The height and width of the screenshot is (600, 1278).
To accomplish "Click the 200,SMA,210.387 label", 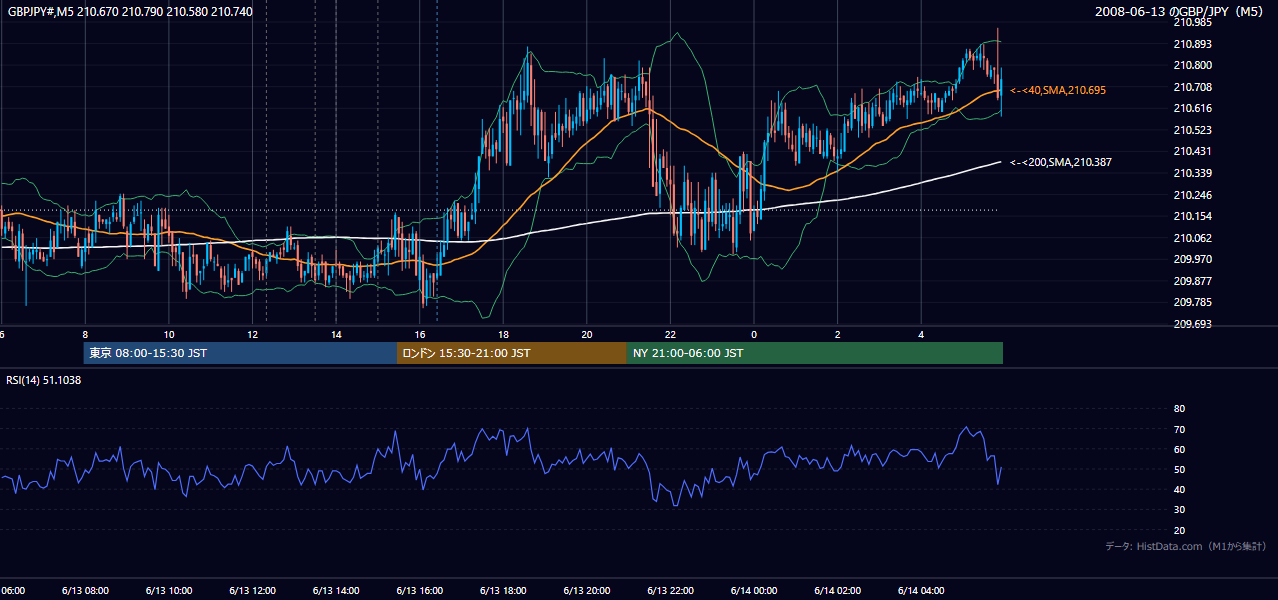I will [x=1061, y=162].
